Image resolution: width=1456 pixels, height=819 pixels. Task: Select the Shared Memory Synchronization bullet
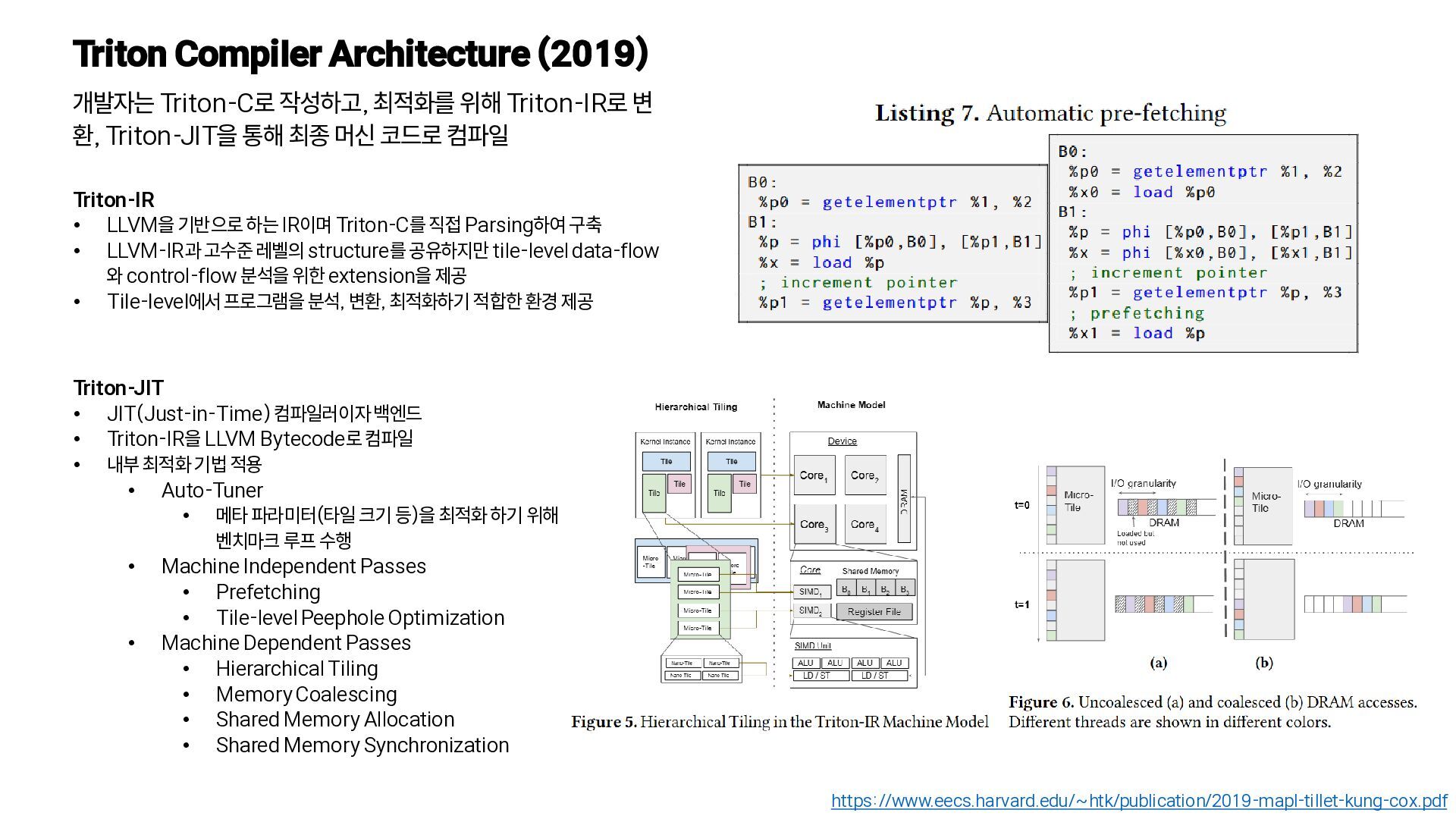pos(362,745)
